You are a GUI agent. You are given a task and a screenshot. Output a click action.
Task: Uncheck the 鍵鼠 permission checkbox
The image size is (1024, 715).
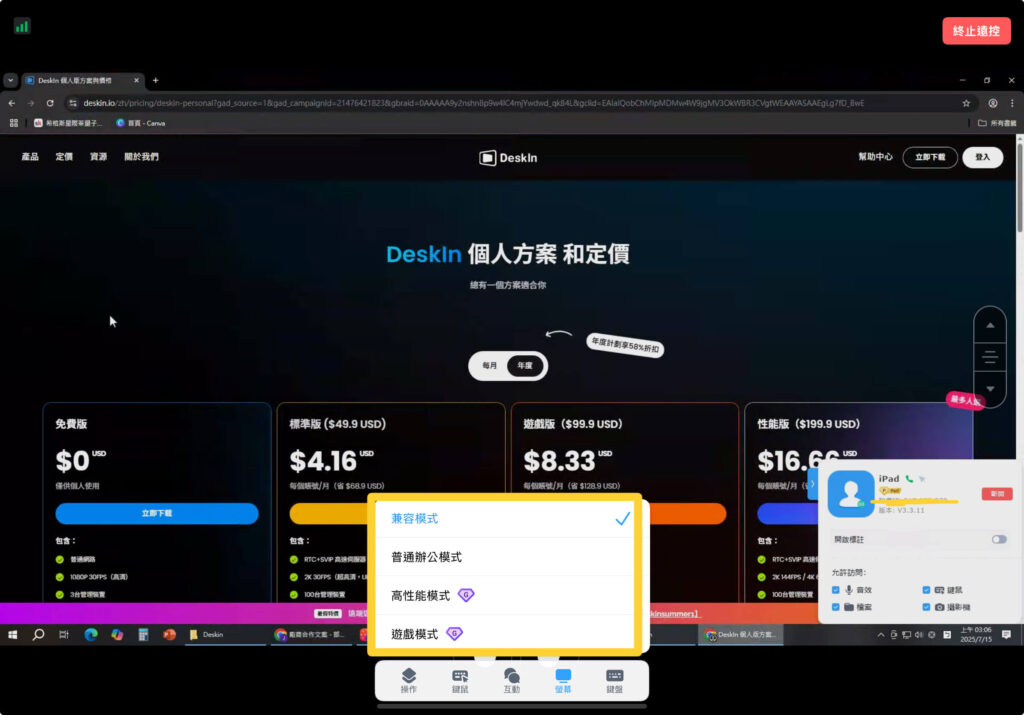click(926, 590)
